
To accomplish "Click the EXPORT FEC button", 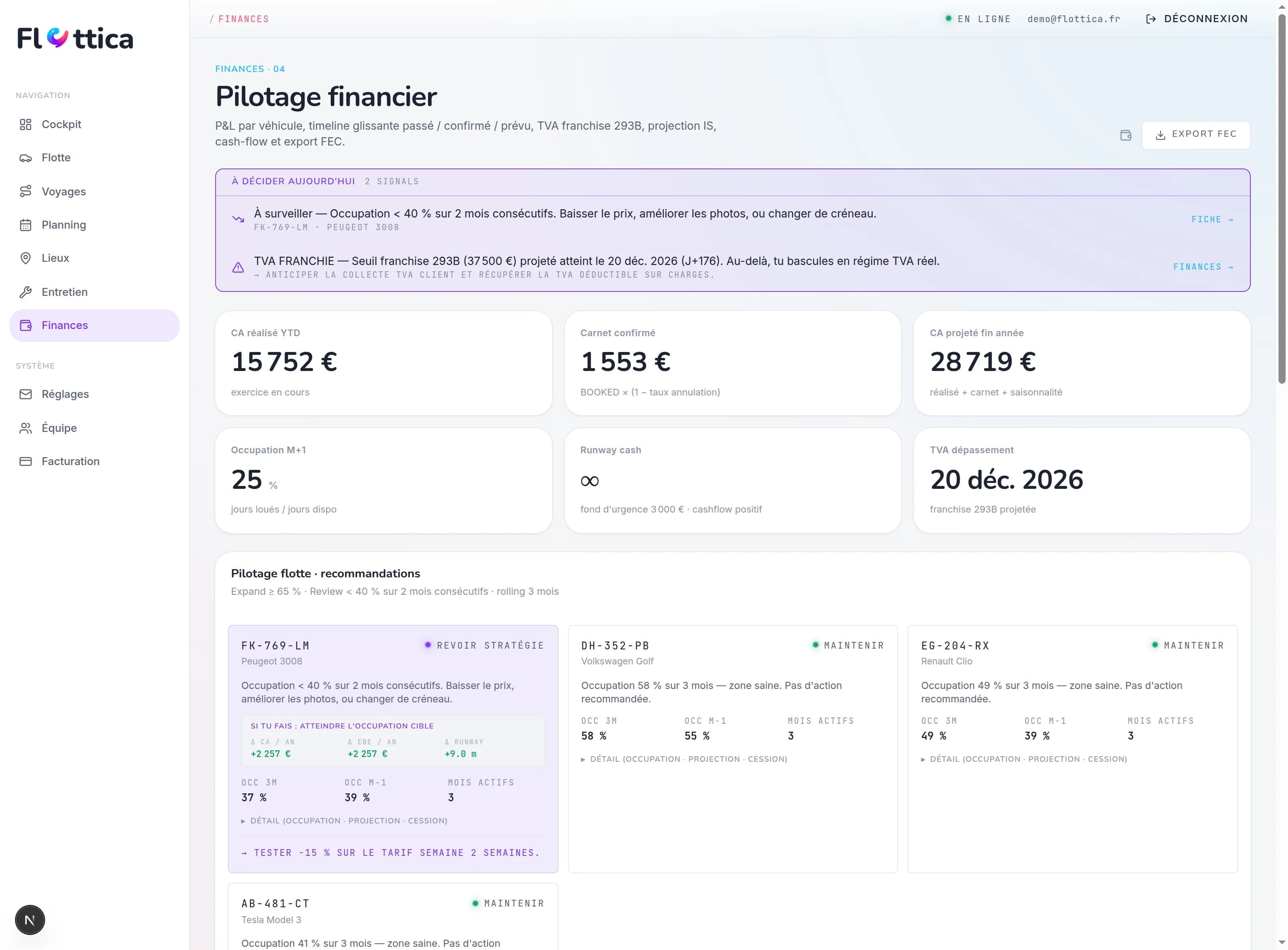I will (1195, 134).
